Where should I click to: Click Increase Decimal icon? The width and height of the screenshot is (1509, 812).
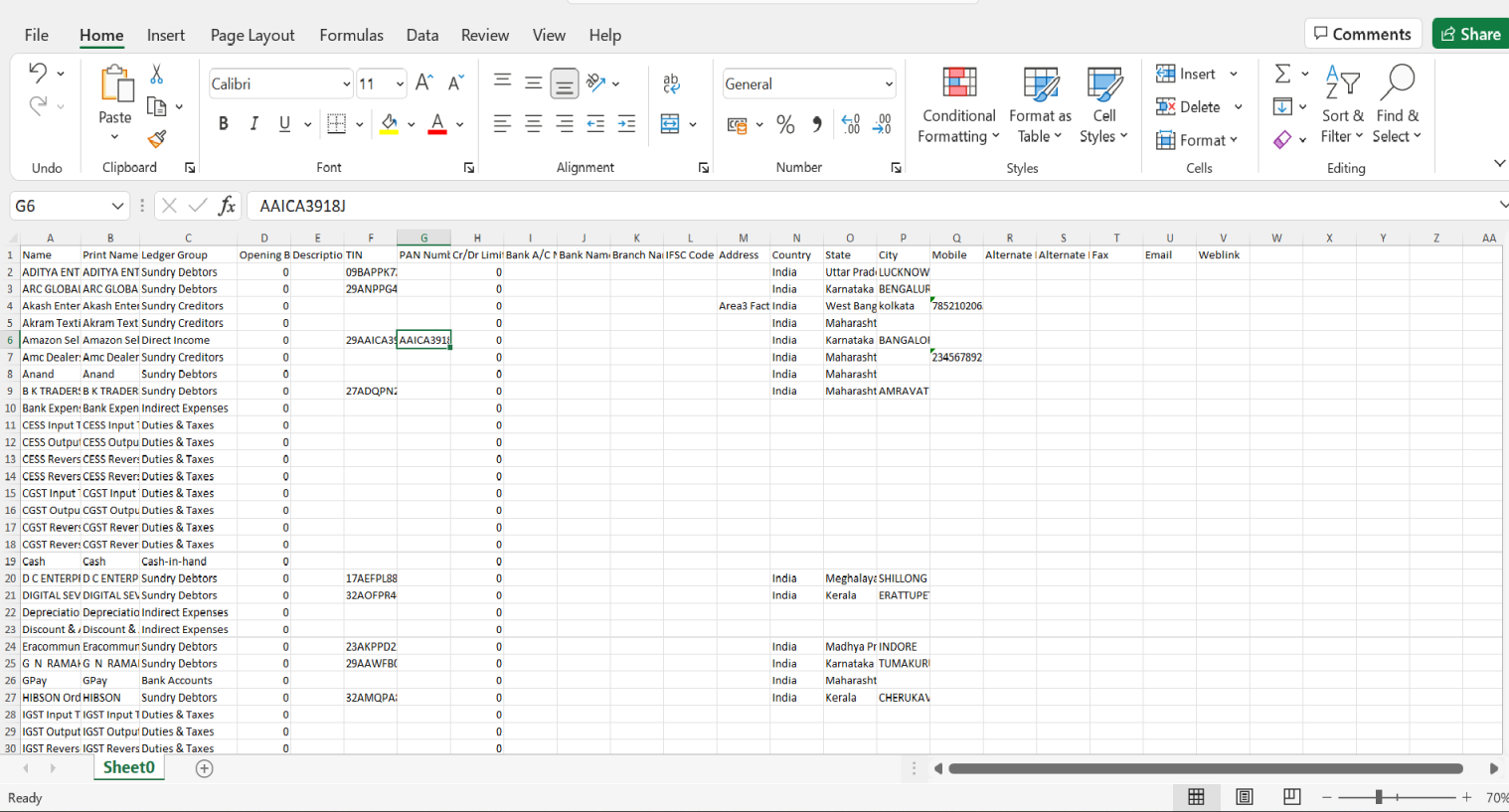(x=851, y=124)
